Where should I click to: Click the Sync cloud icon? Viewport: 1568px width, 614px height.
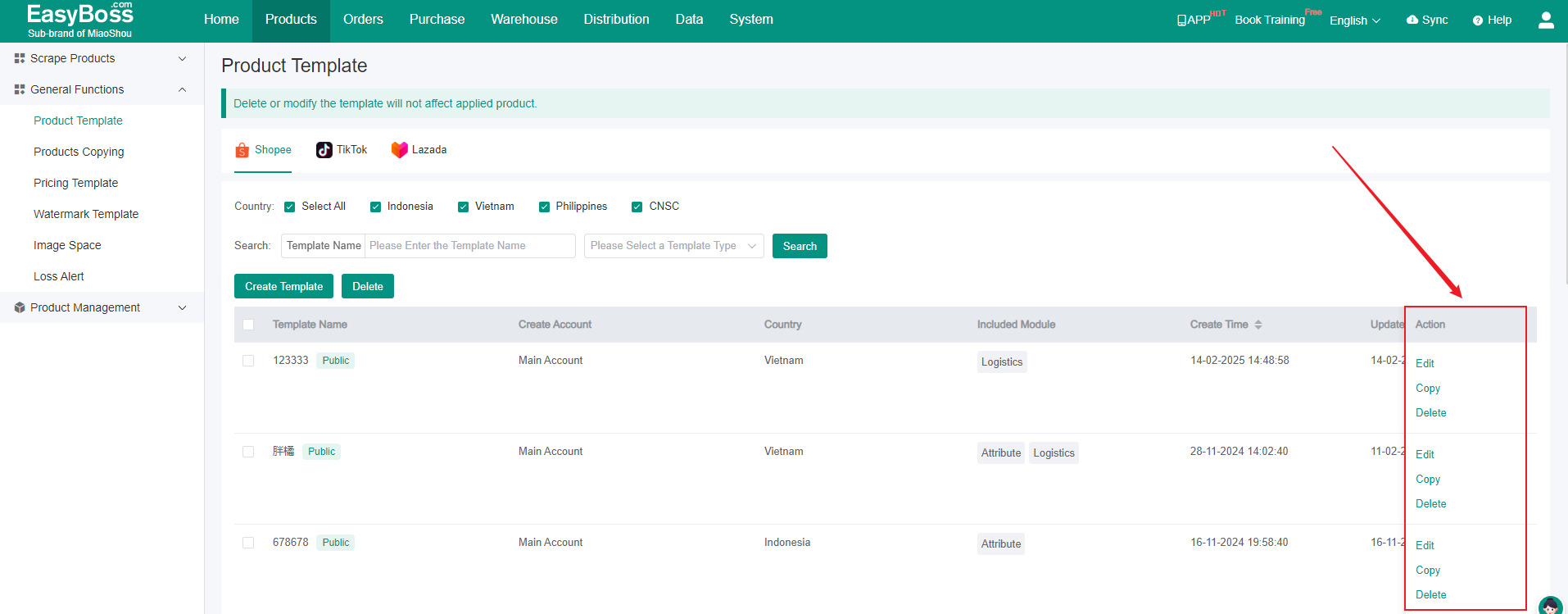coord(1412,20)
